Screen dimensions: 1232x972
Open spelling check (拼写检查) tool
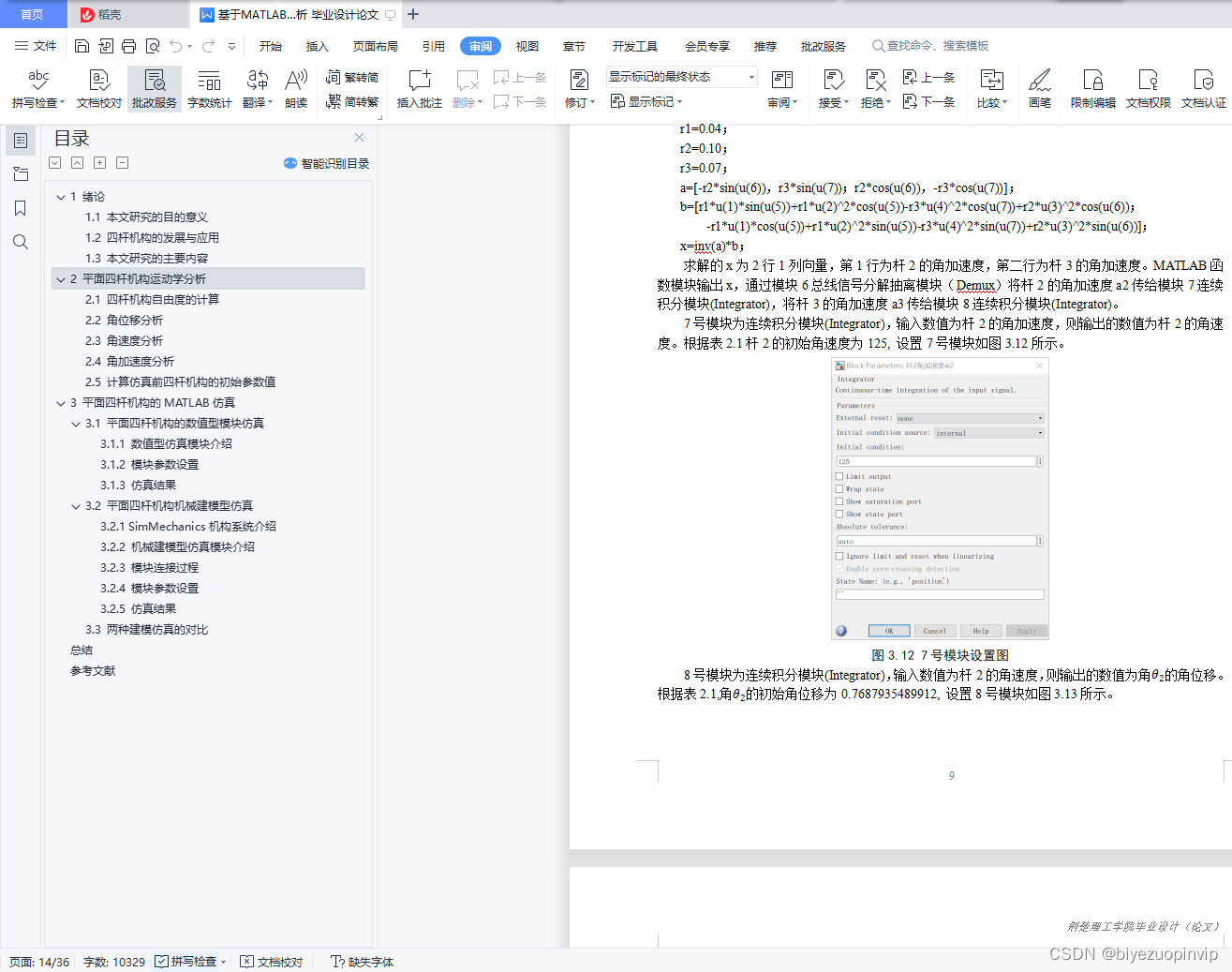(x=38, y=89)
